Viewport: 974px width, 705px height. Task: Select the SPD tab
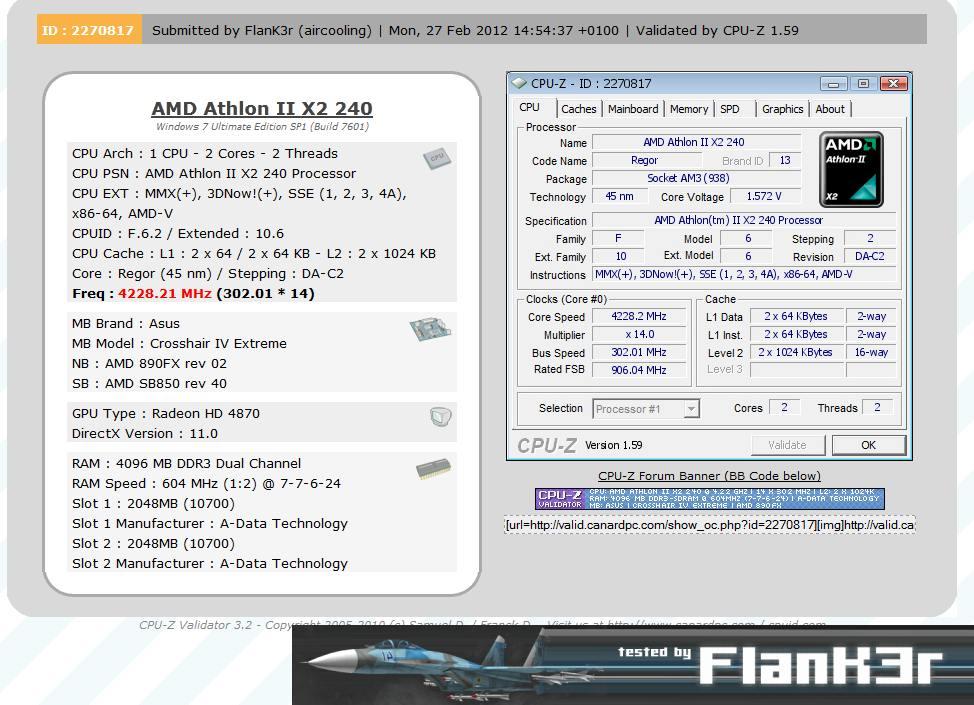pyautogui.click(x=730, y=109)
